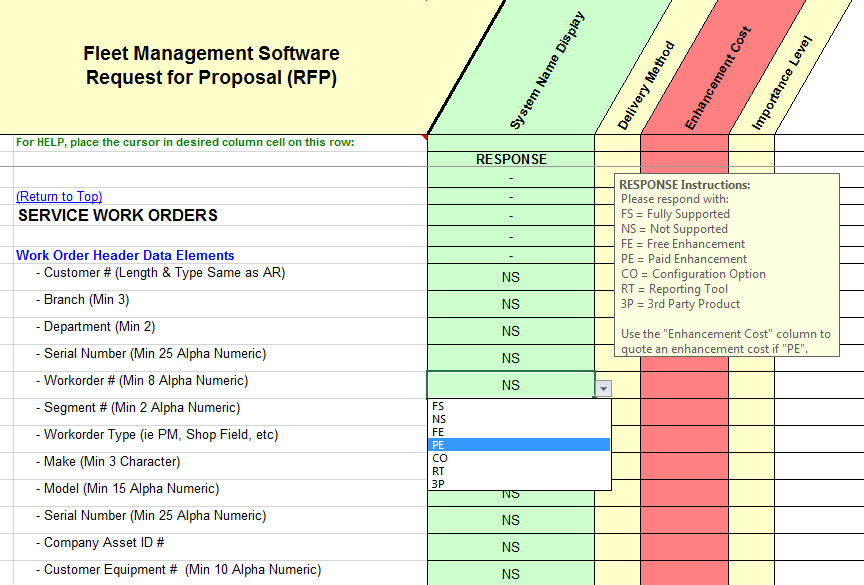Select the Department (Min 2) label

[95, 327]
